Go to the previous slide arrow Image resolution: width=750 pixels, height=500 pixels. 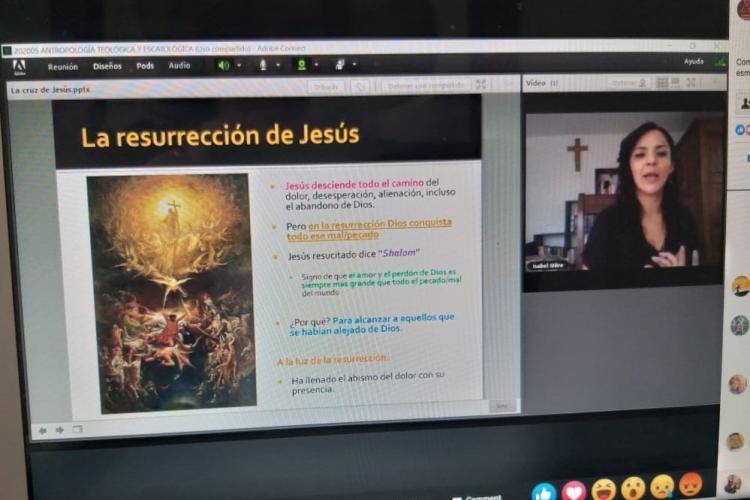(43, 431)
